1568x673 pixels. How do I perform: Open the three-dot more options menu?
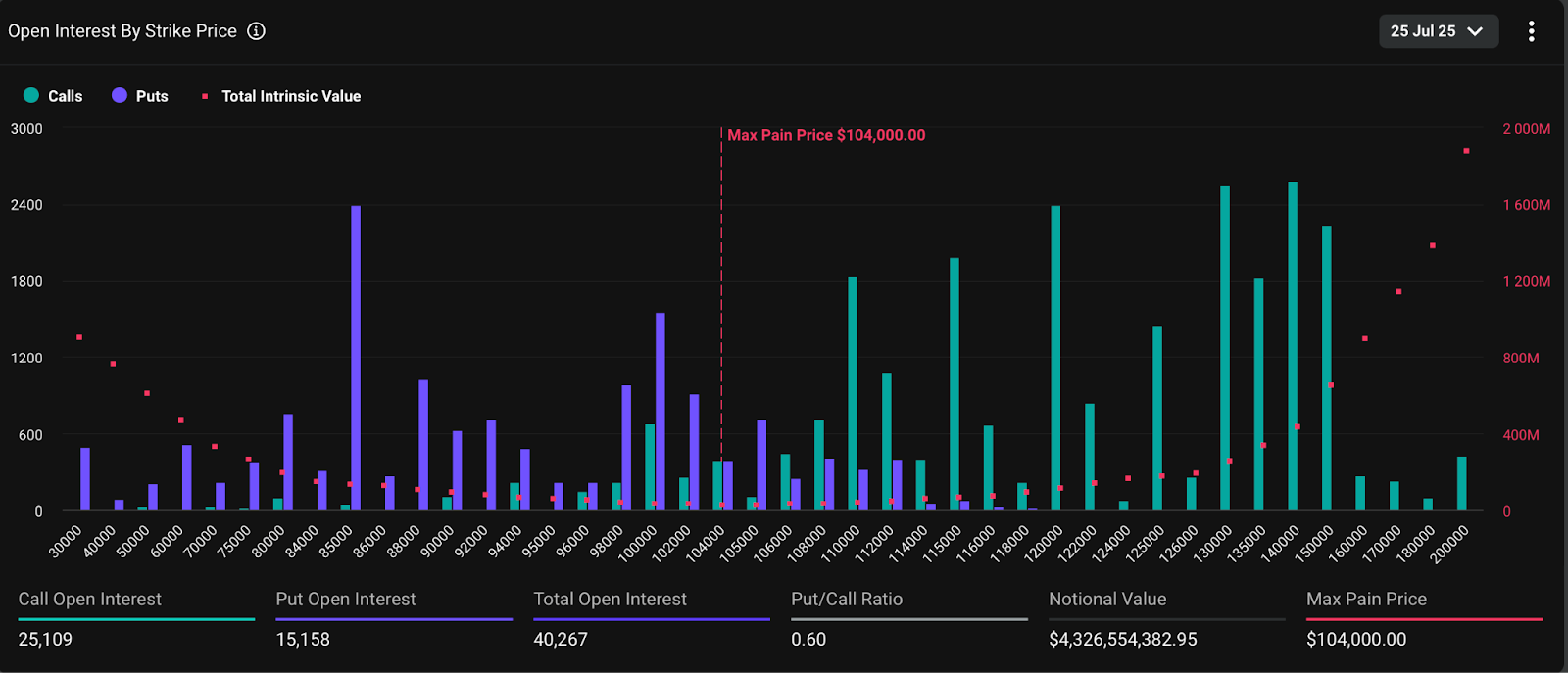click(x=1531, y=31)
